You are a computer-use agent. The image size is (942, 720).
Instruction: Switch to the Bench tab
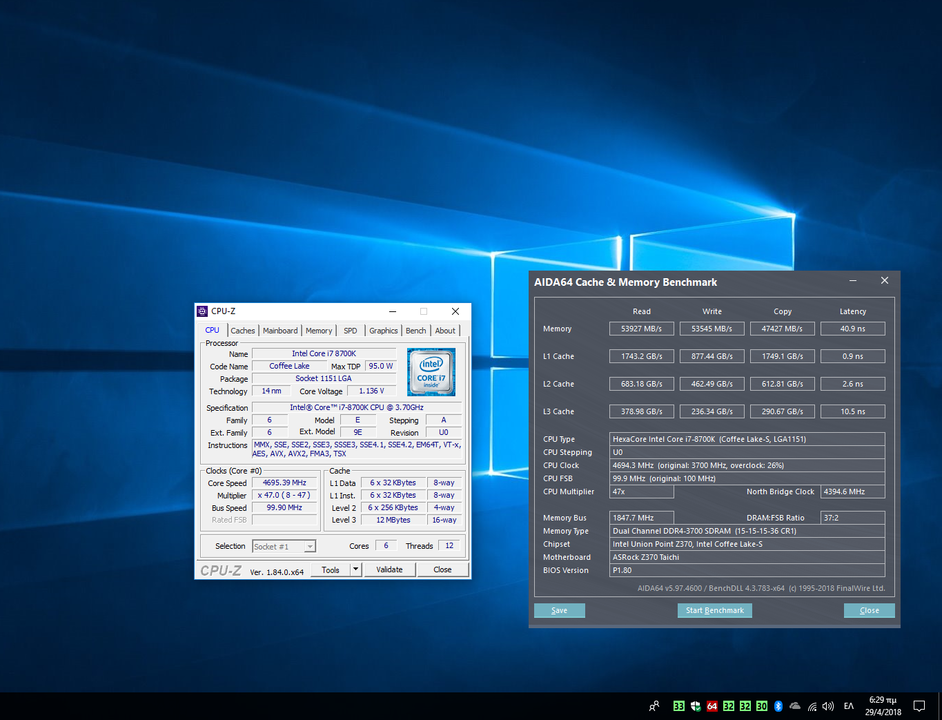[x=416, y=331]
